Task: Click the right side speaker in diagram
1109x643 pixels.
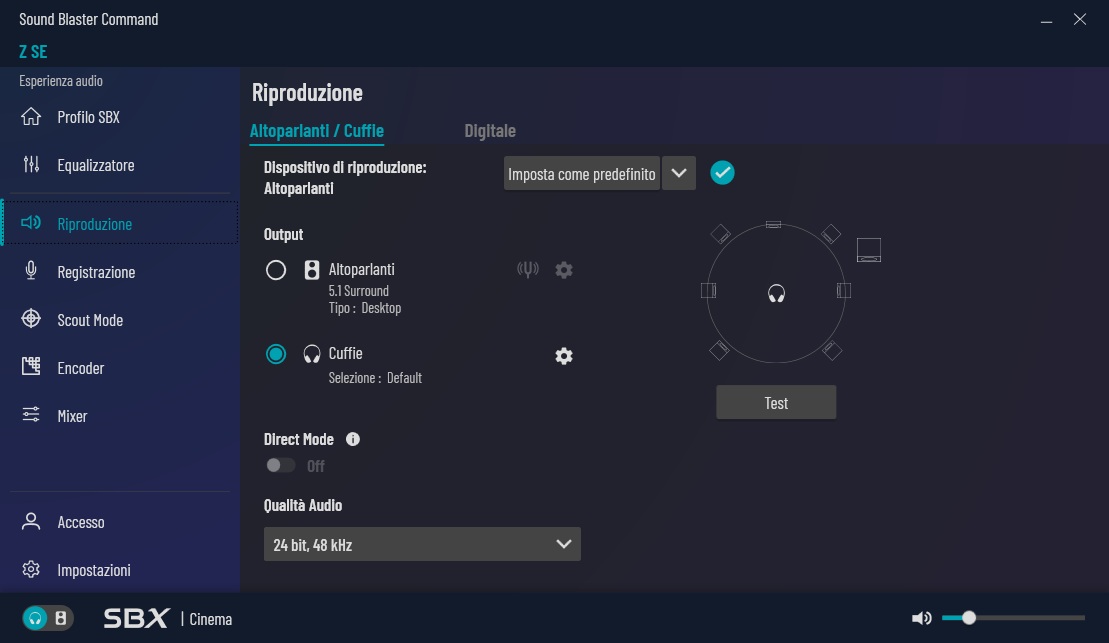Action: [844, 290]
